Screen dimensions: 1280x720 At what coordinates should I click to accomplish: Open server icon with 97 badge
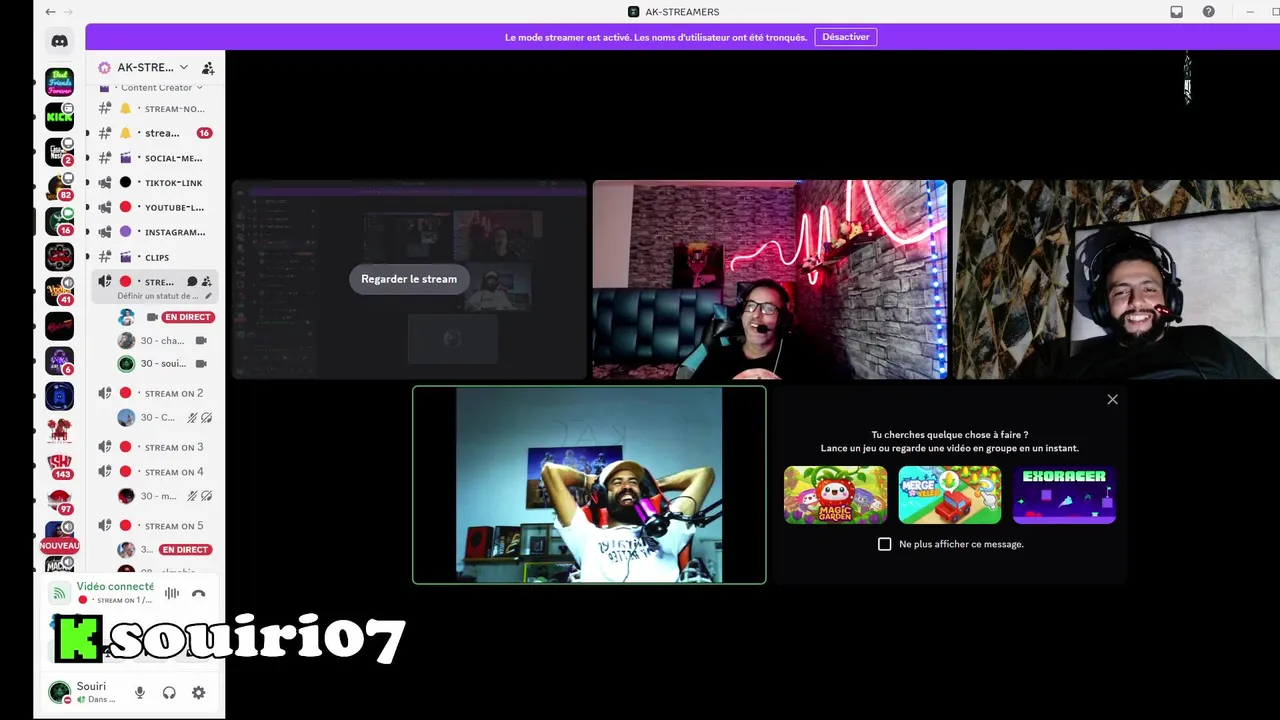(x=59, y=500)
